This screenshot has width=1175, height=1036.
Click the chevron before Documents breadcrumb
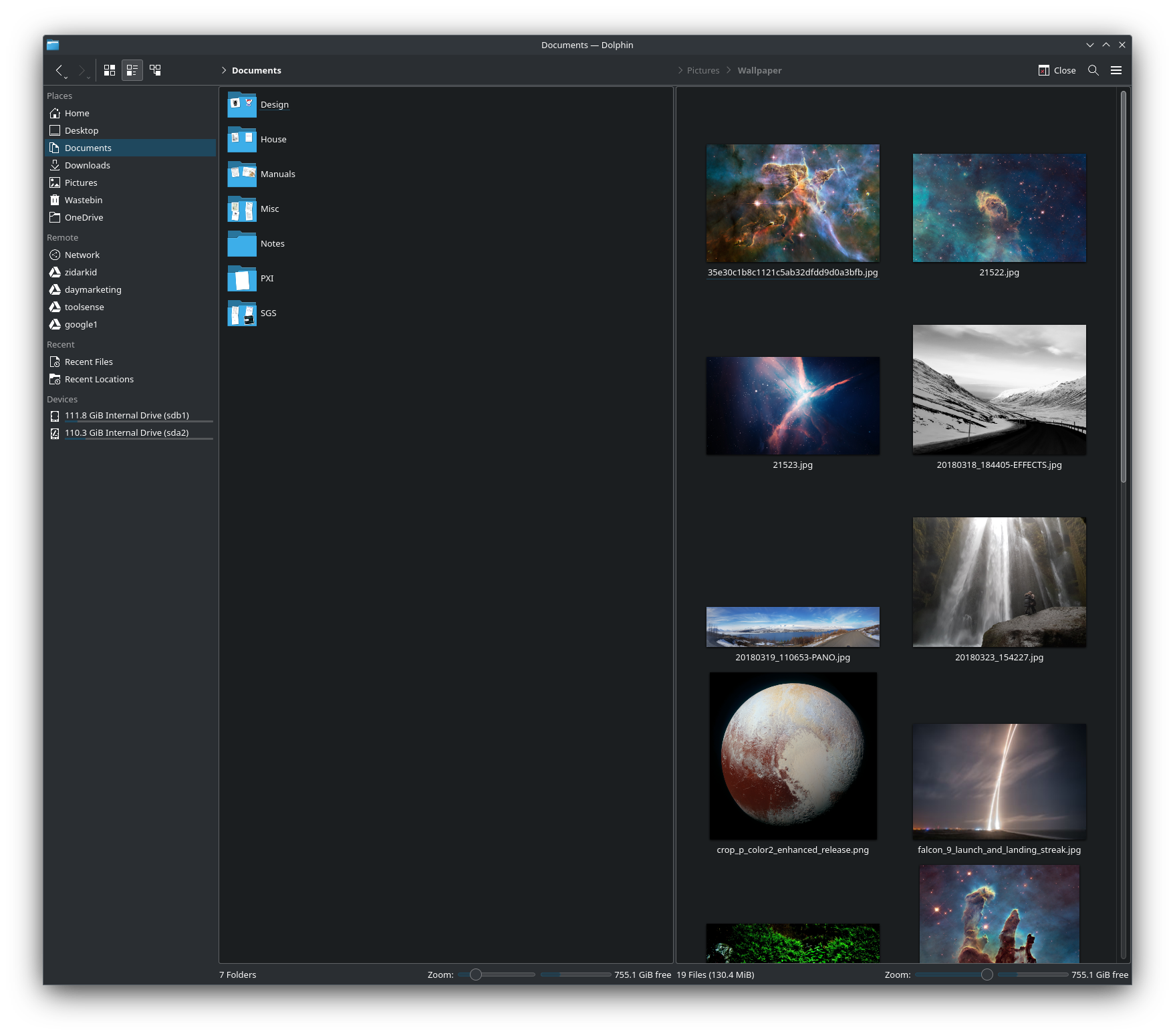[224, 70]
